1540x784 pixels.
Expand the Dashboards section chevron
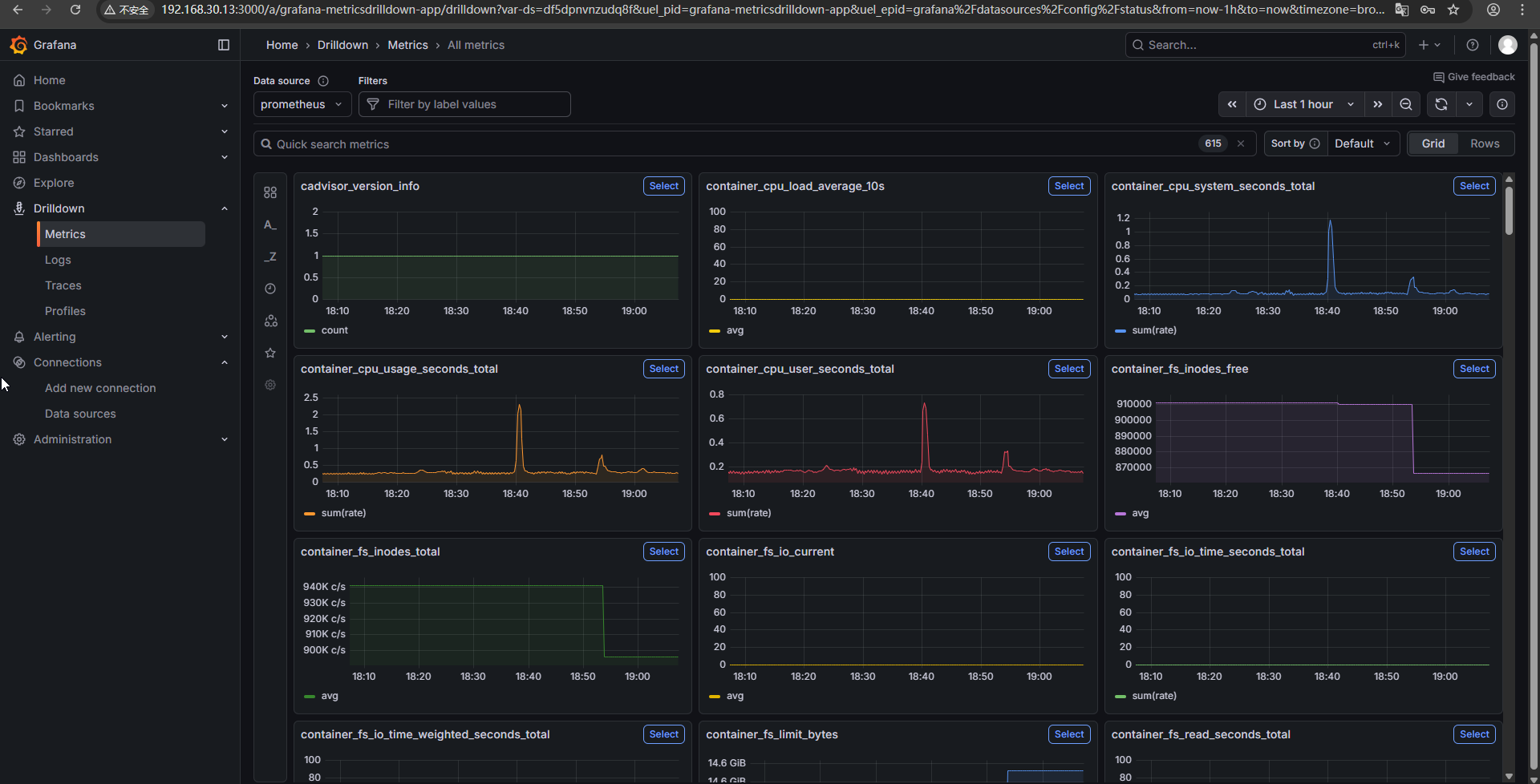click(x=225, y=157)
